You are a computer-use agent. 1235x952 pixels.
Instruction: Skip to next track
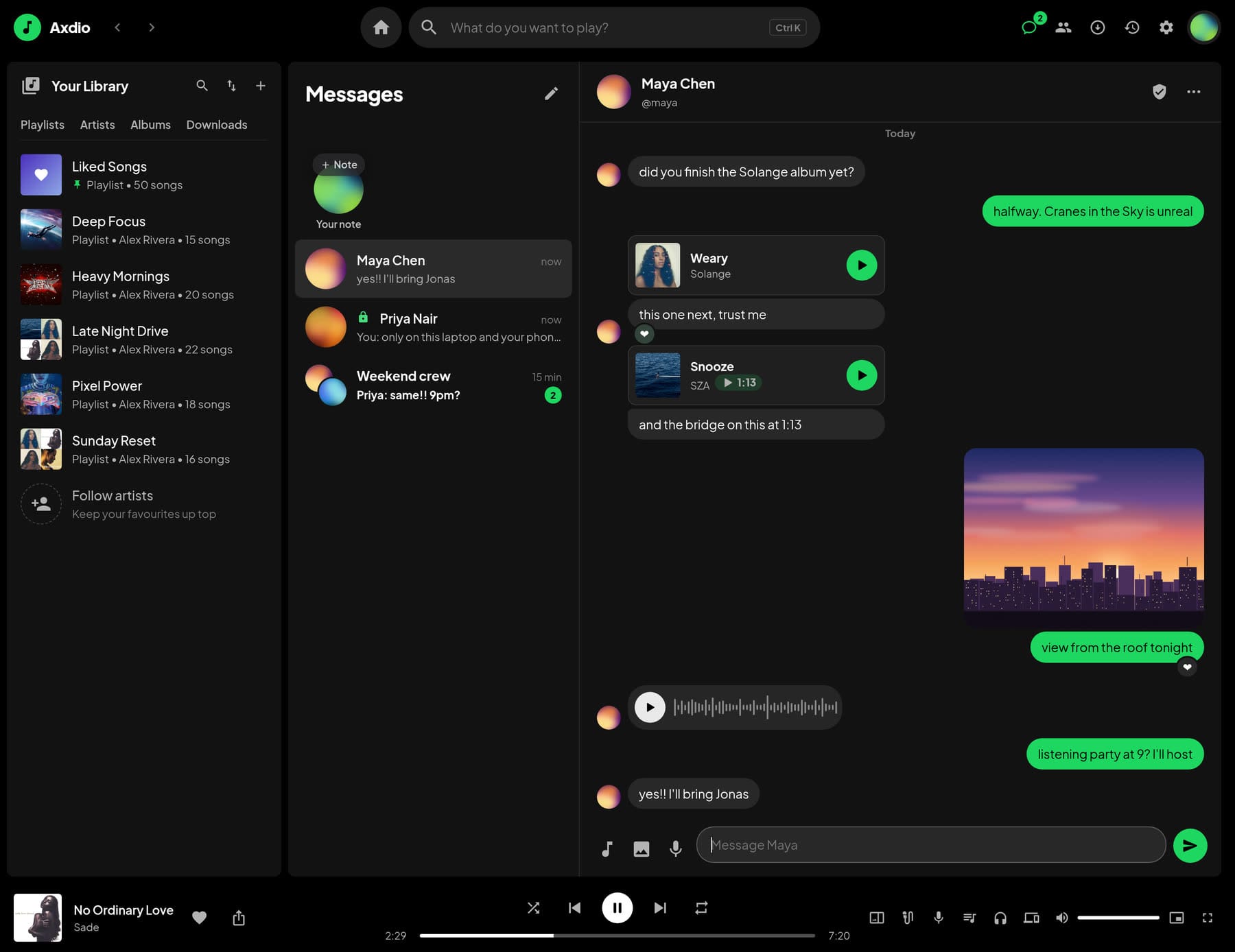[x=660, y=908]
